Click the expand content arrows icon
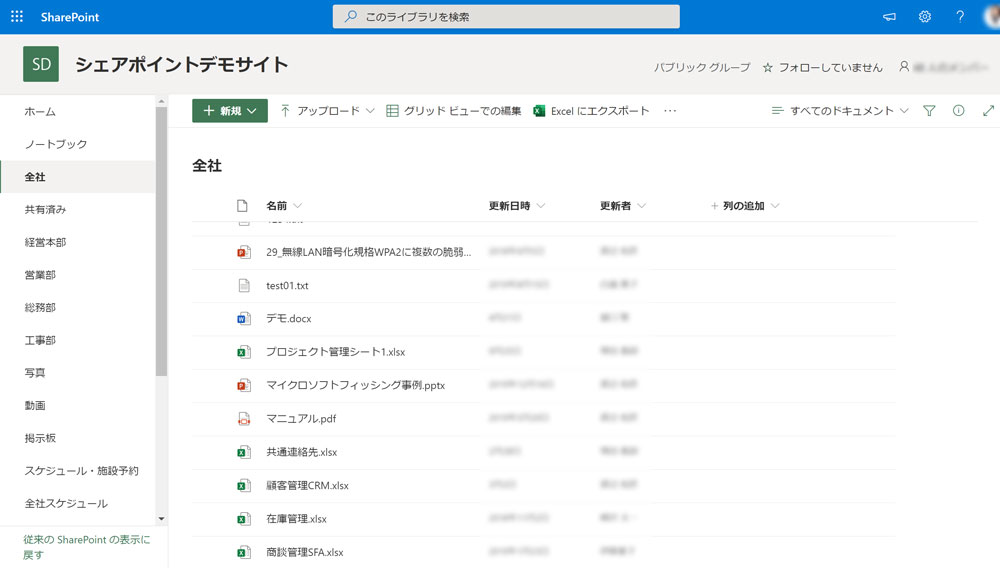 click(x=988, y=111)
